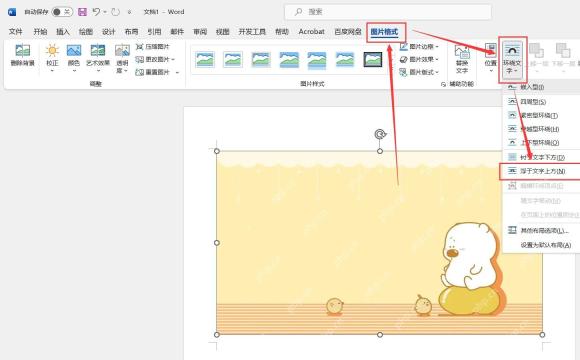Image resolution: width=580 pixels, height=360 pixels.
Task: Click the purple Save icon
Action: coord(82,12)
